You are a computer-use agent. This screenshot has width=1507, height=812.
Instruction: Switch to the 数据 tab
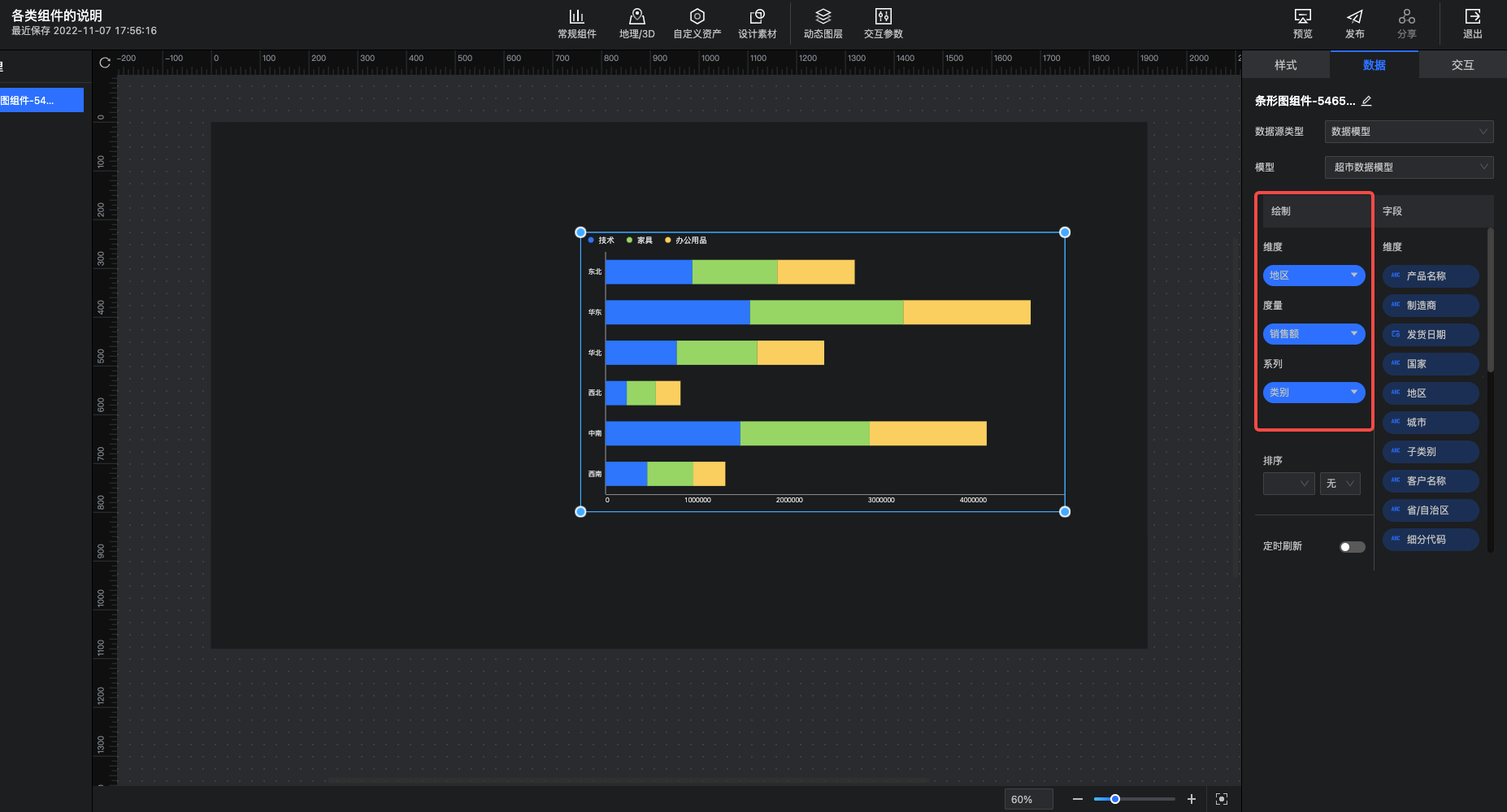coord(1375,65)
